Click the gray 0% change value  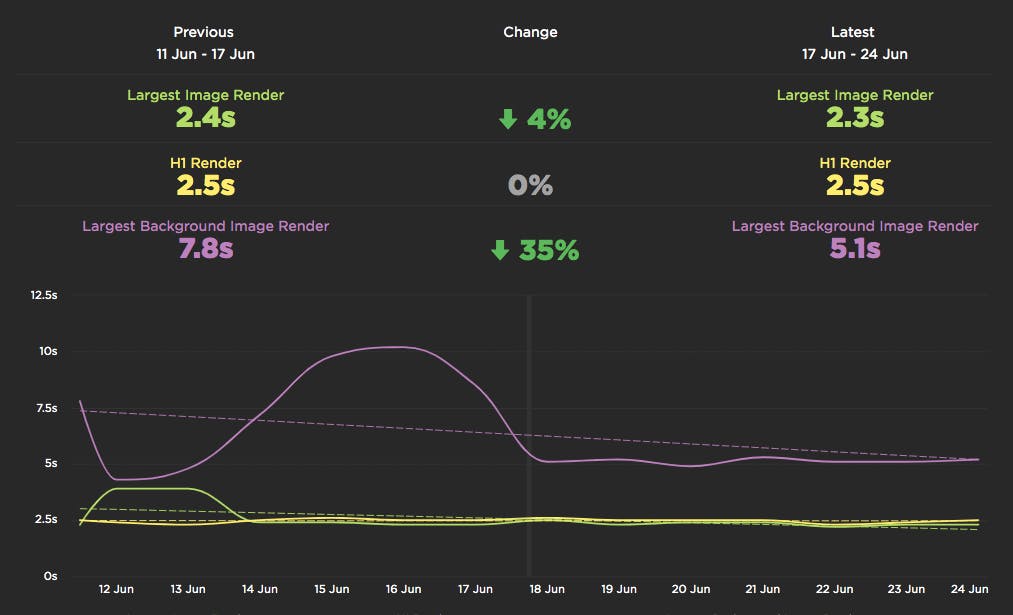(x=530, y=186)
